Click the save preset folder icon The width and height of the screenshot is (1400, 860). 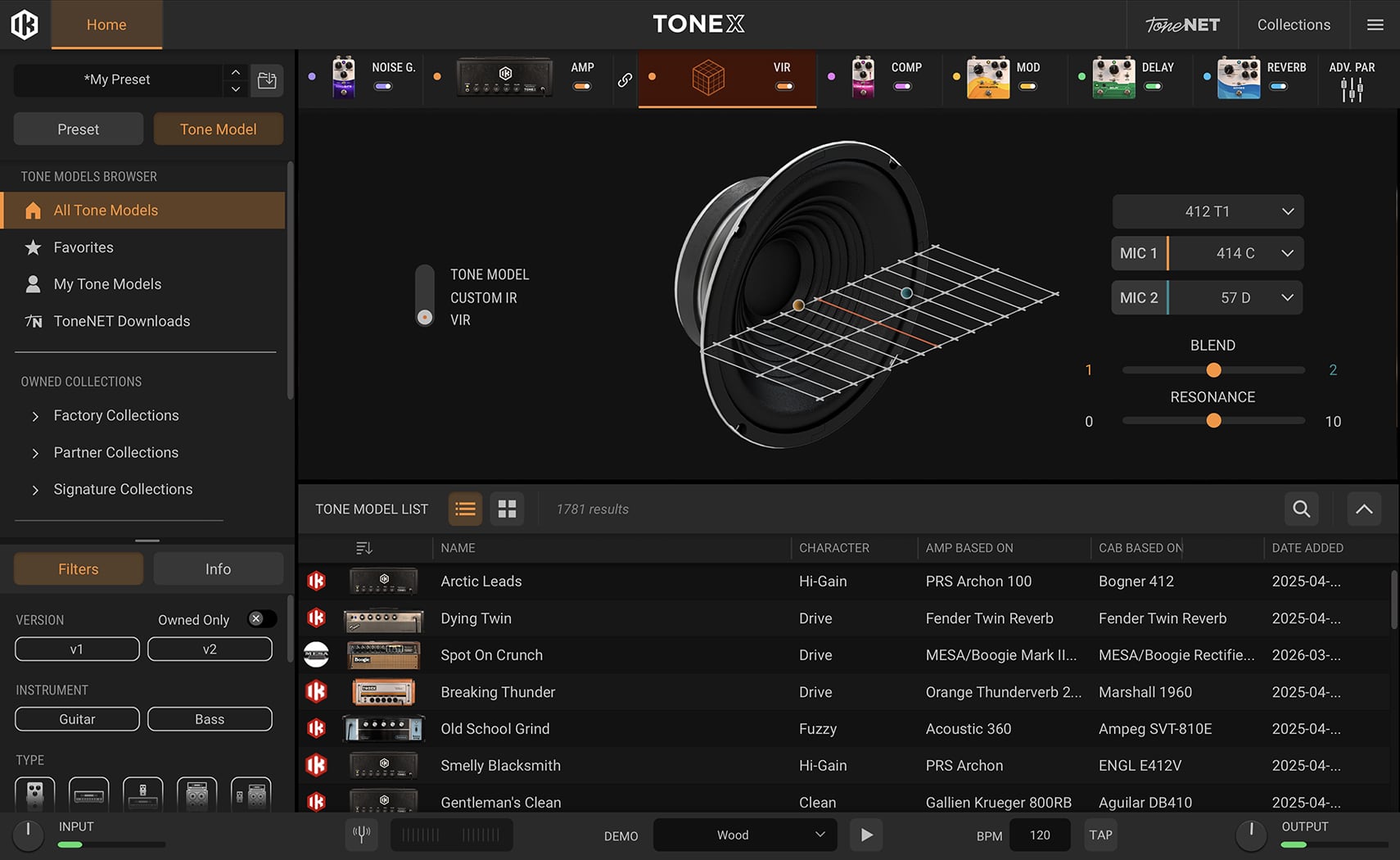(267, 80)
